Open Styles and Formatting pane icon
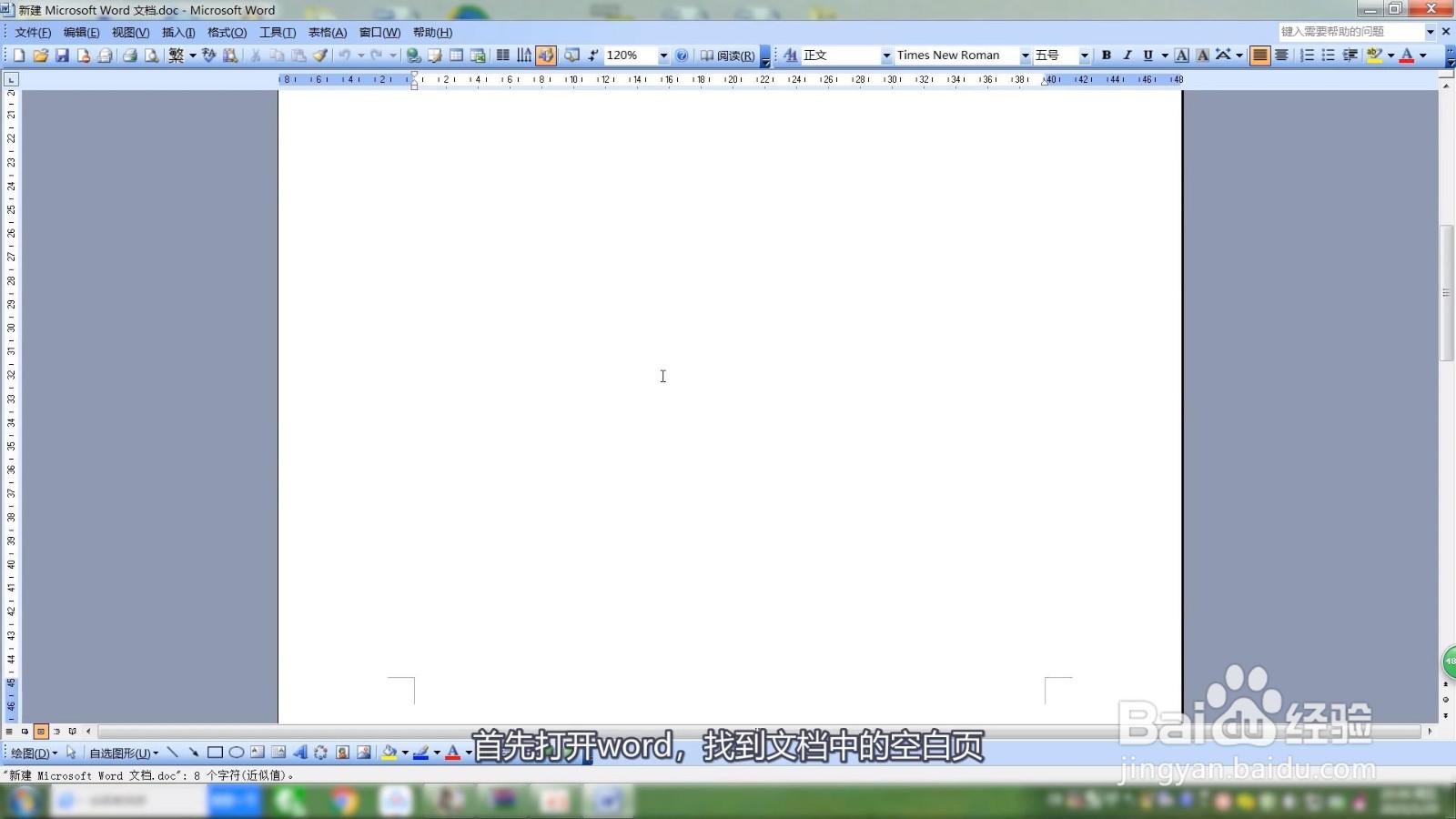The width and height of the screenshot is (1456, 819). 790,56
